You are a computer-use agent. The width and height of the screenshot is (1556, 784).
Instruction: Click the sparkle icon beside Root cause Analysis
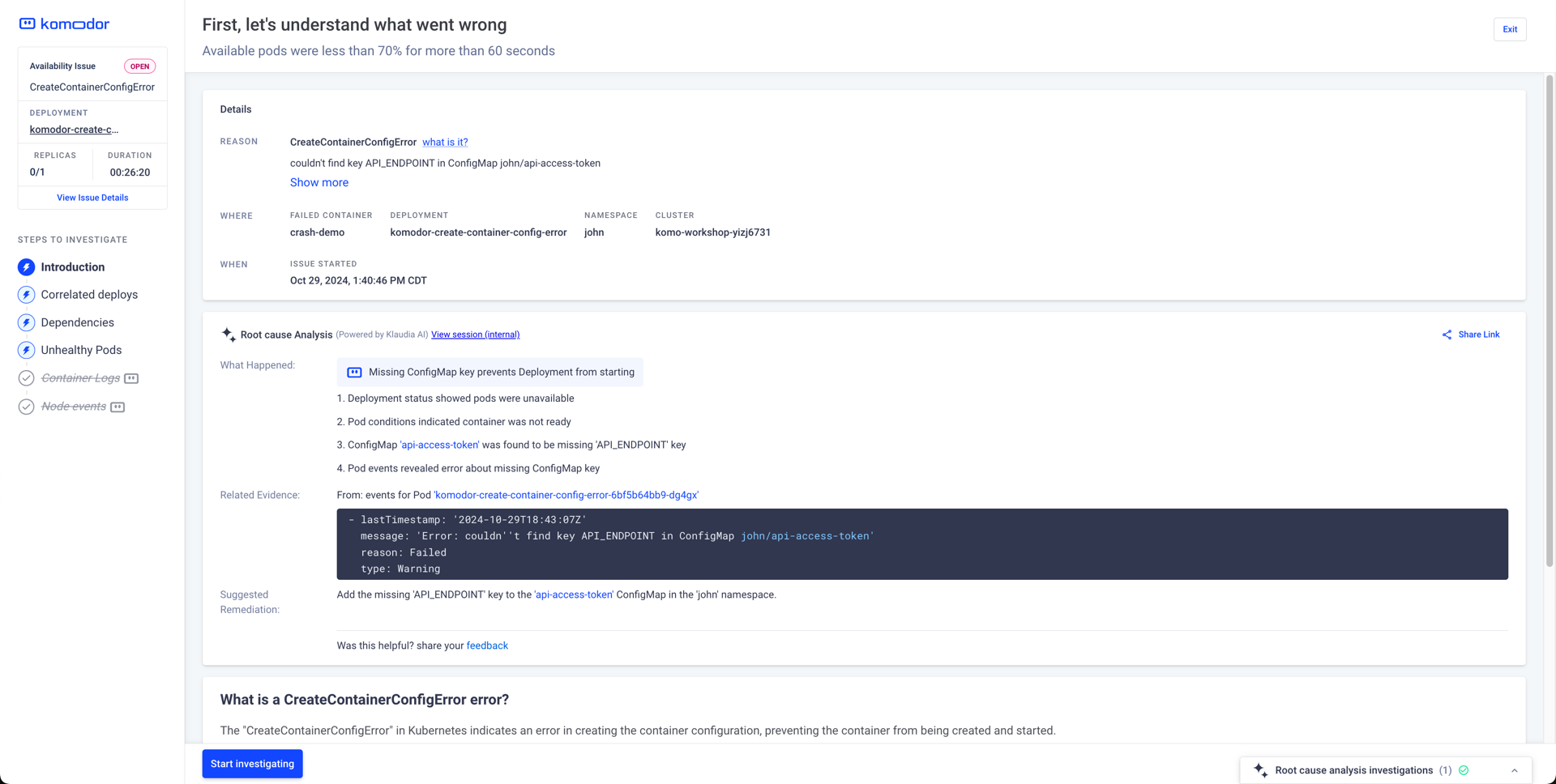point(229,334)
